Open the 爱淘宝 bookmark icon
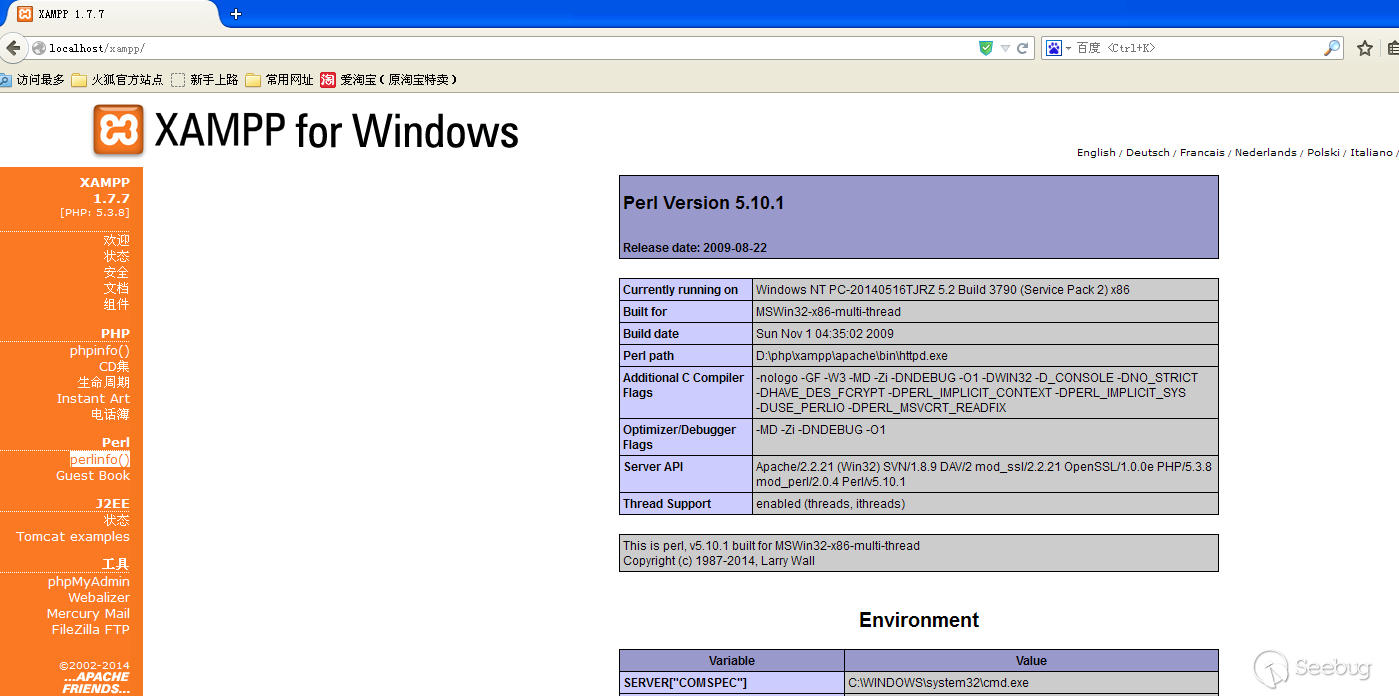 pos(328,80)
